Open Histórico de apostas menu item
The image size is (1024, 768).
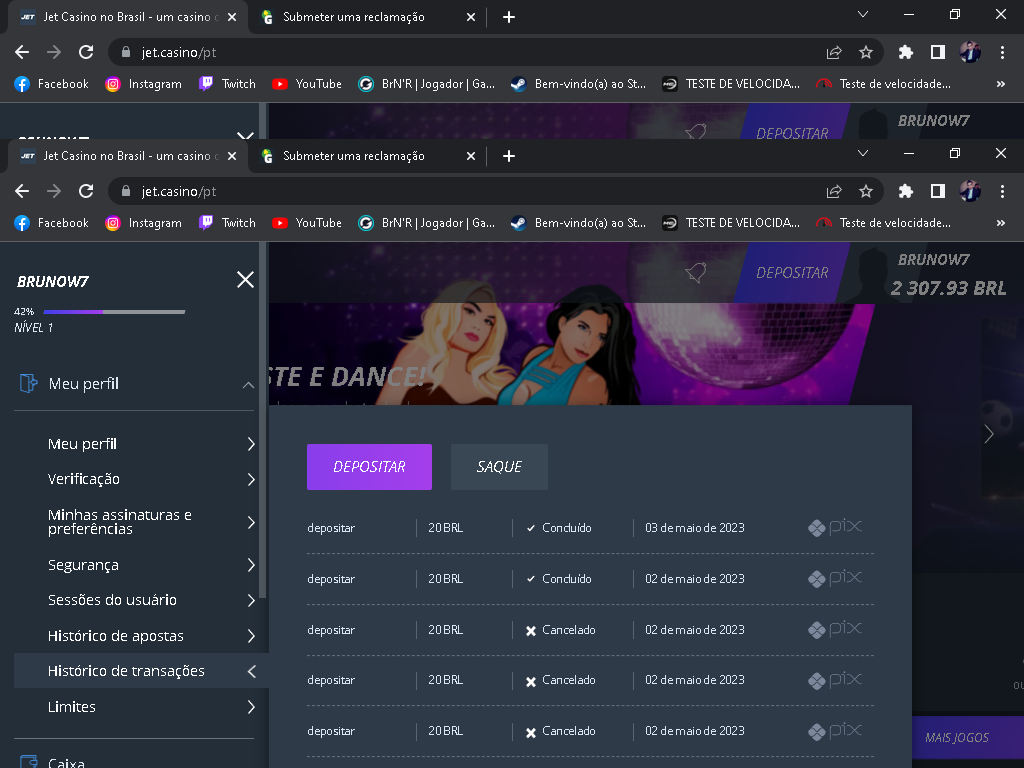pos(115,636)
